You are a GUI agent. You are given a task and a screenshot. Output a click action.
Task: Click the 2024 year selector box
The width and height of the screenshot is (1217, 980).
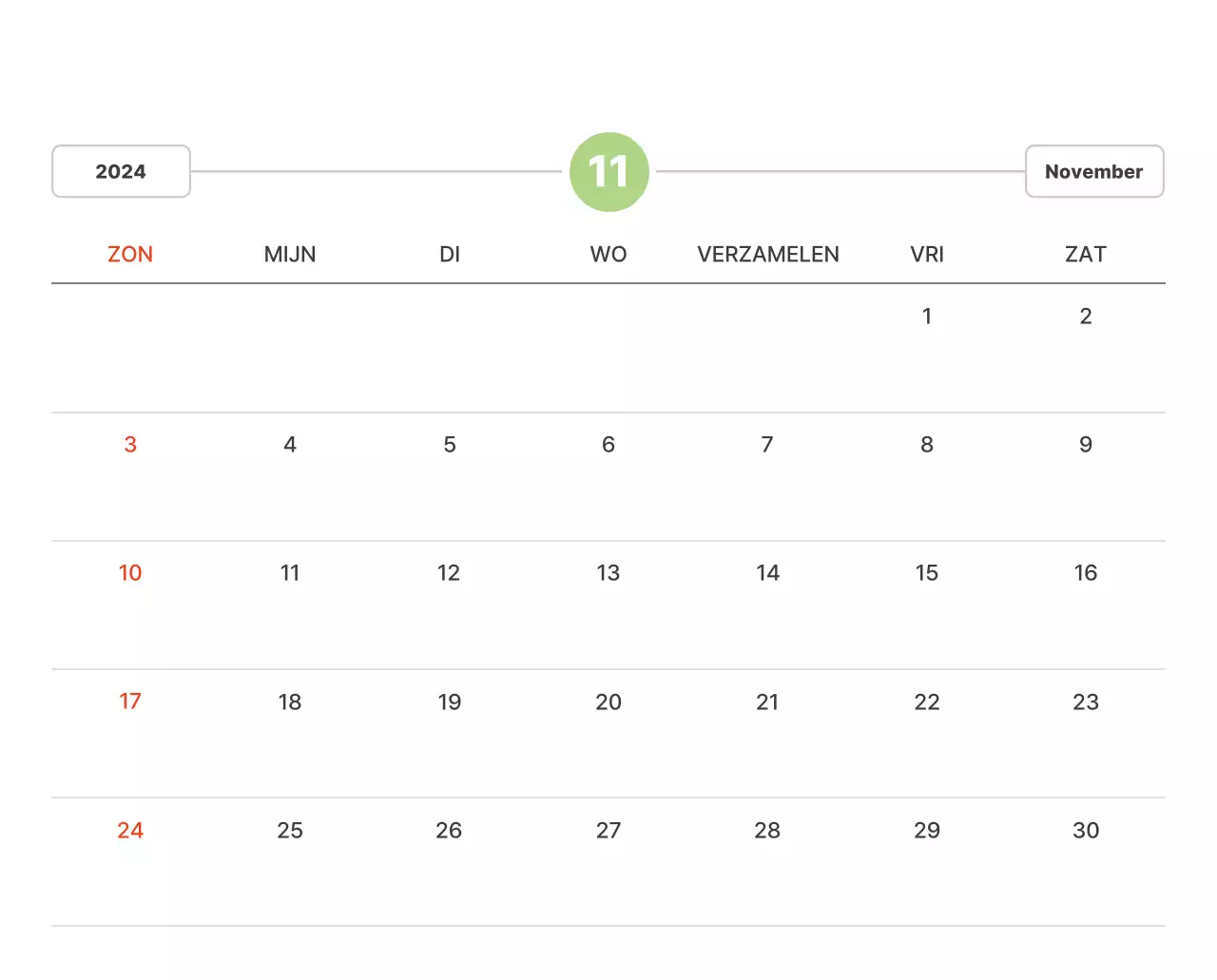tap(121, 171)
